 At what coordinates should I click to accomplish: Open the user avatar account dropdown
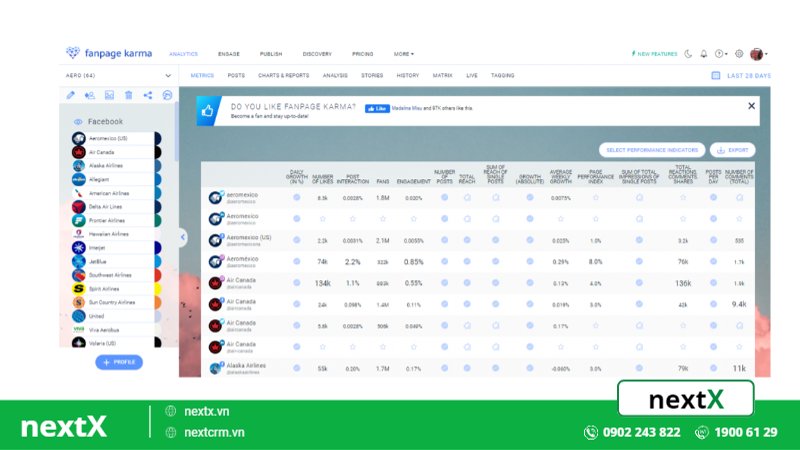pos(758,54)
